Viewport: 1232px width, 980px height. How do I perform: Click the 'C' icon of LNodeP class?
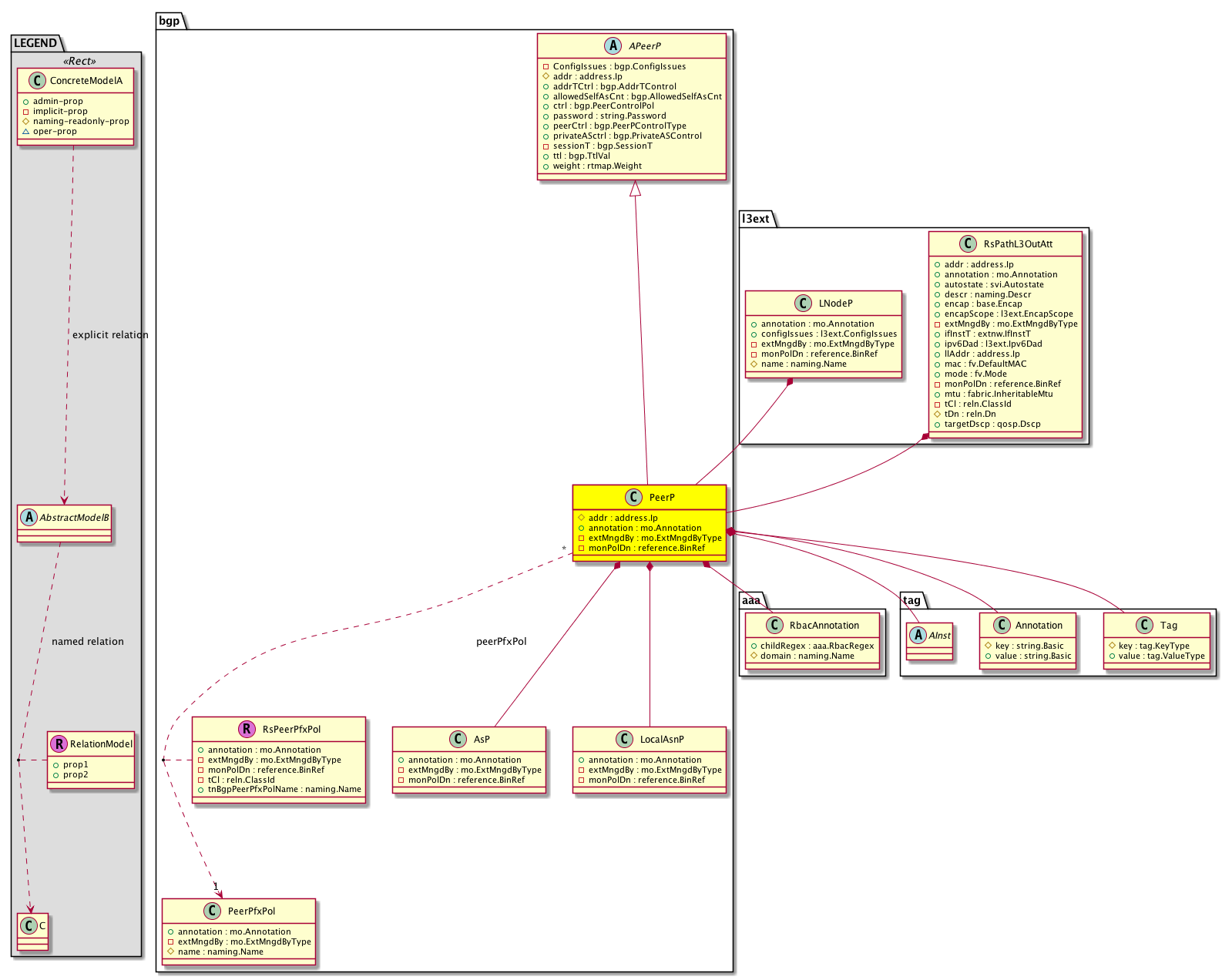coord(803,303)
